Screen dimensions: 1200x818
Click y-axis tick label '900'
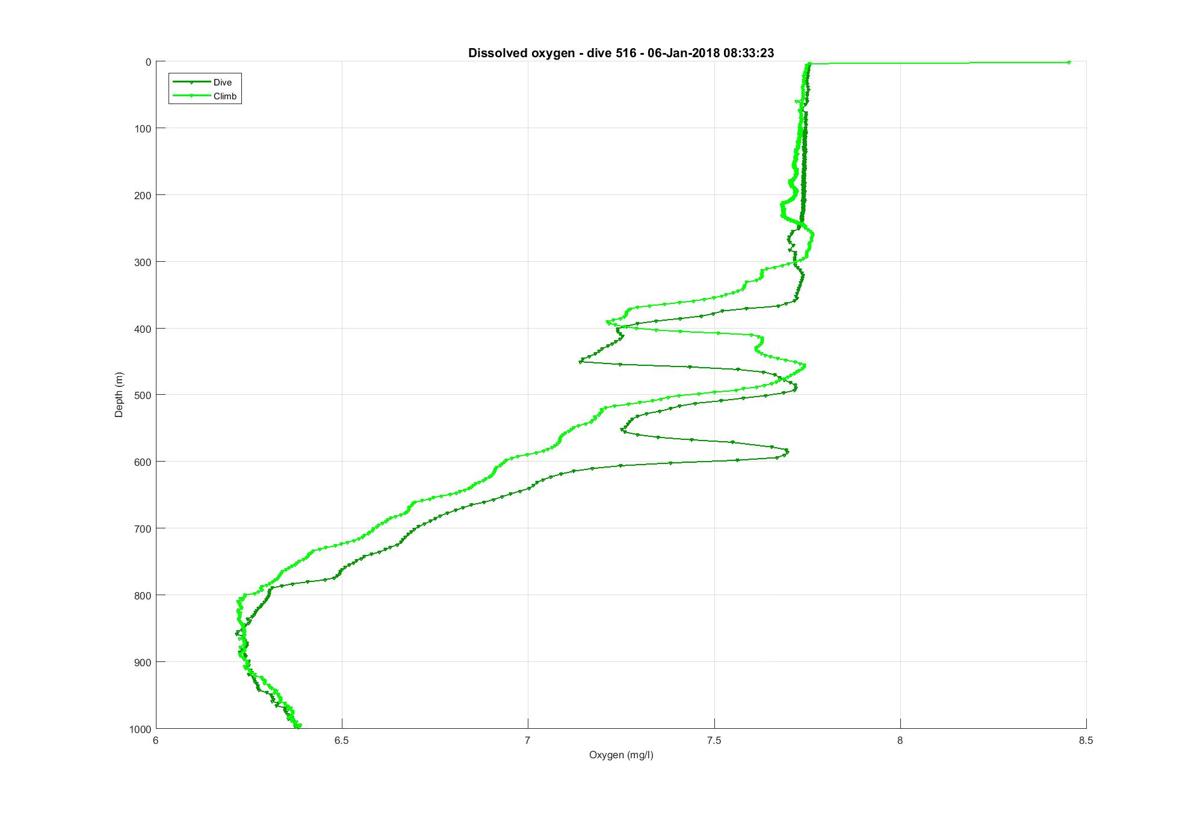[x=142, y=661]
